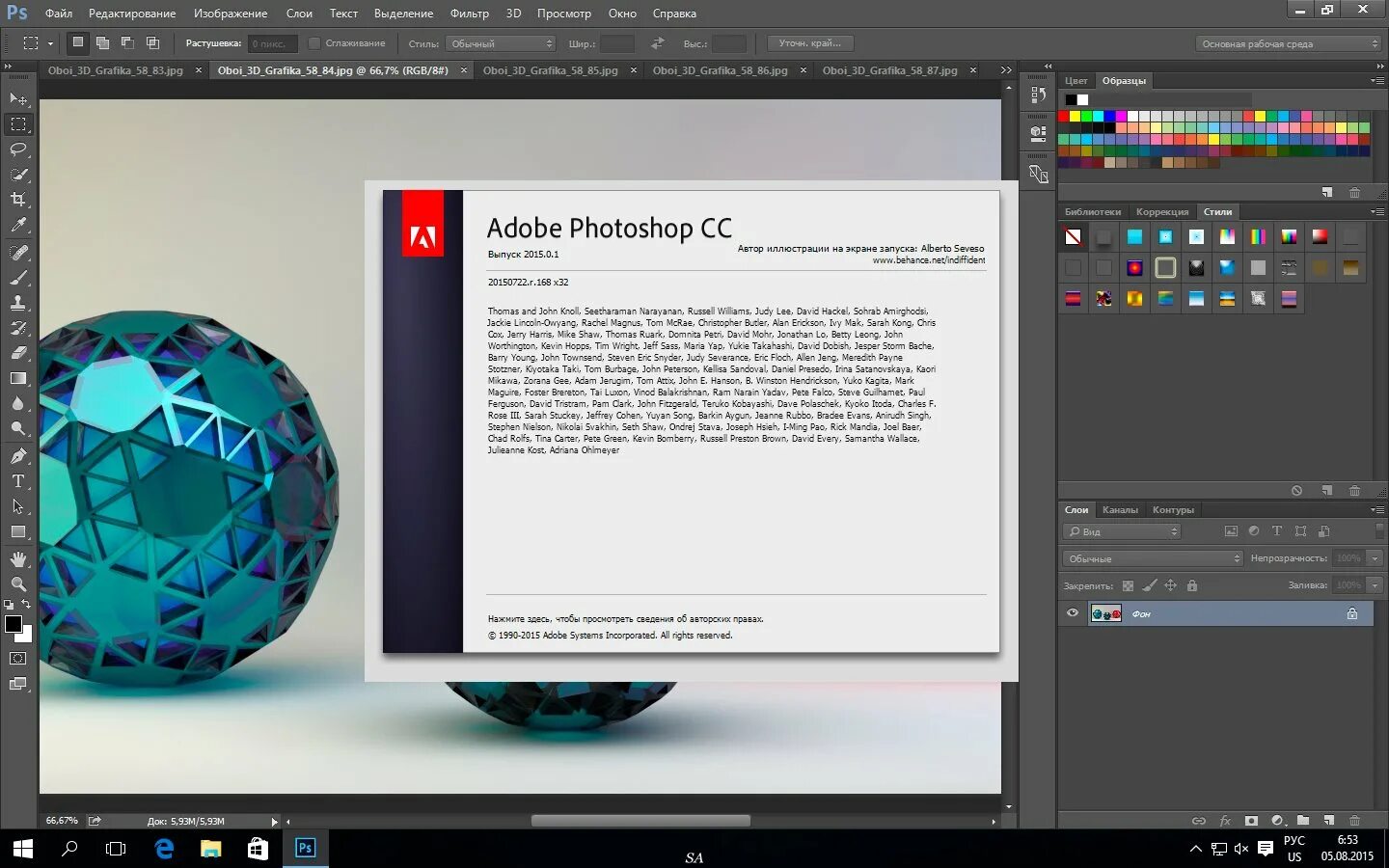1389x868 pixels.
Task: Select the Eyedropper tool
Action: click(x=18, y=226)
